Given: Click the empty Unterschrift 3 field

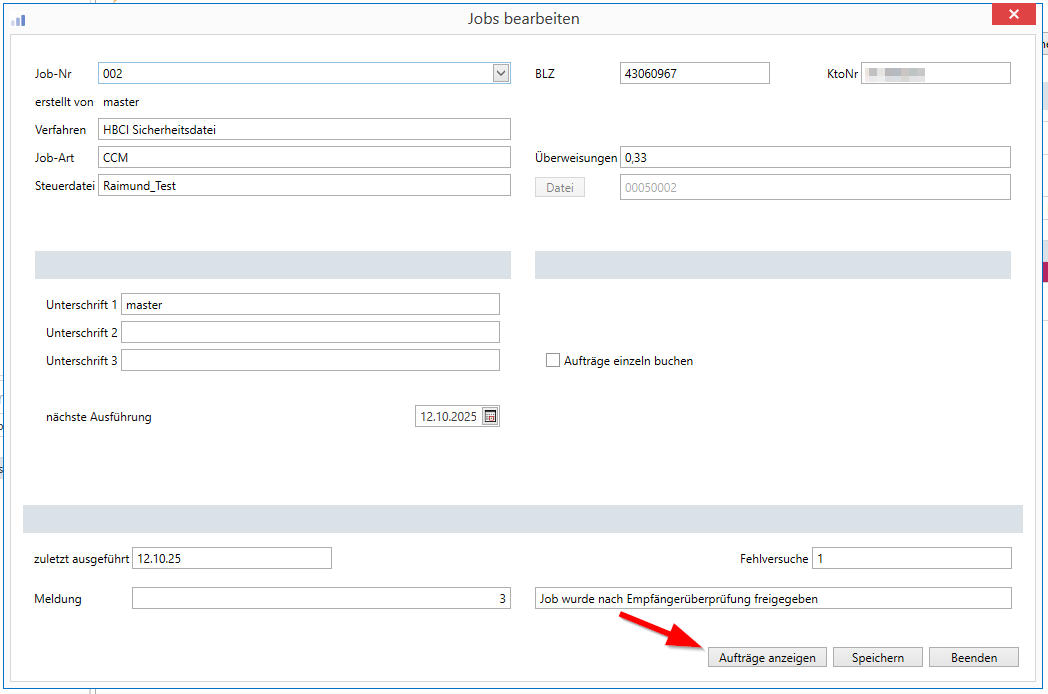Looking at the screenshot, I should coord(310,360).
